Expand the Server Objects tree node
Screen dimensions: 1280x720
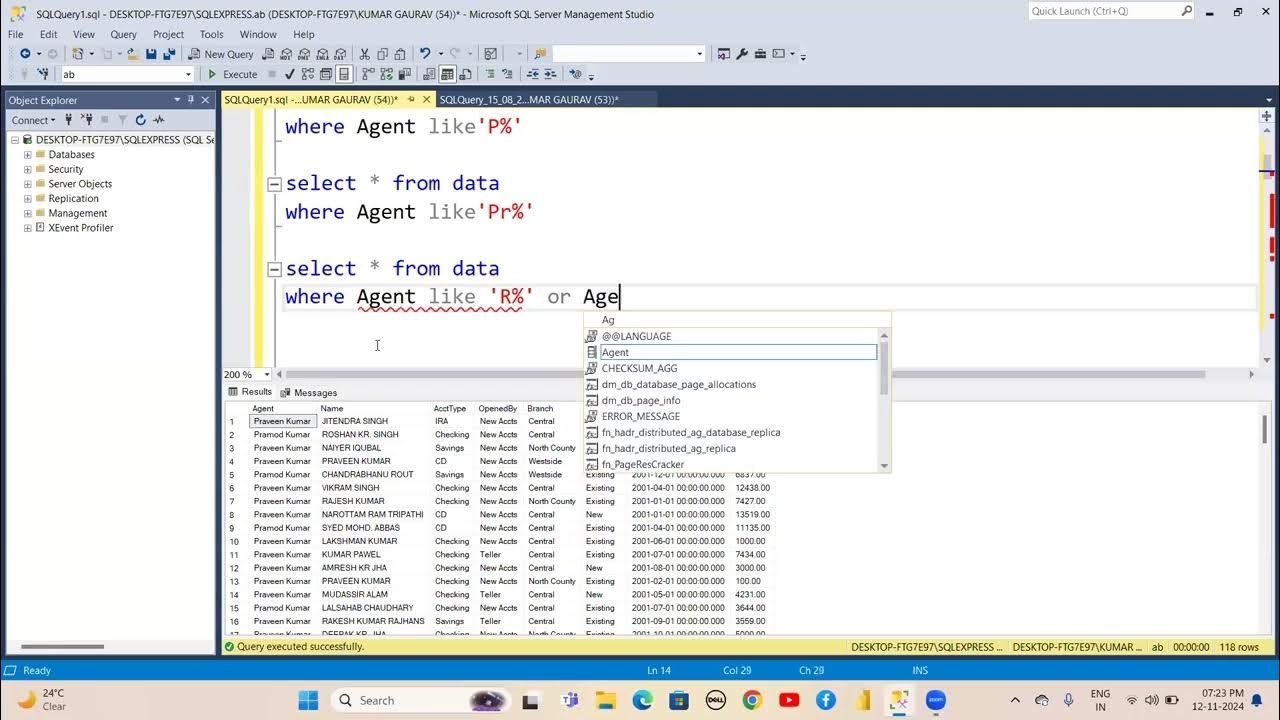click(27, 184)
